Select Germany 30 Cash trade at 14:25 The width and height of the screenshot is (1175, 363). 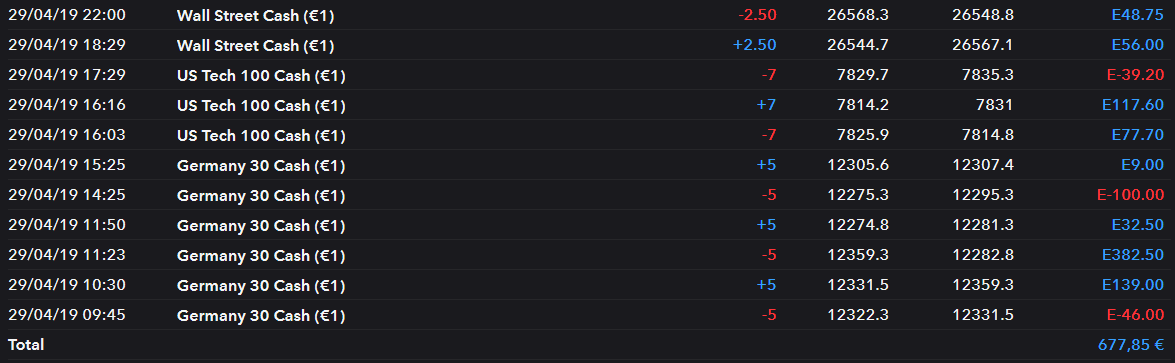pos(588,195)
